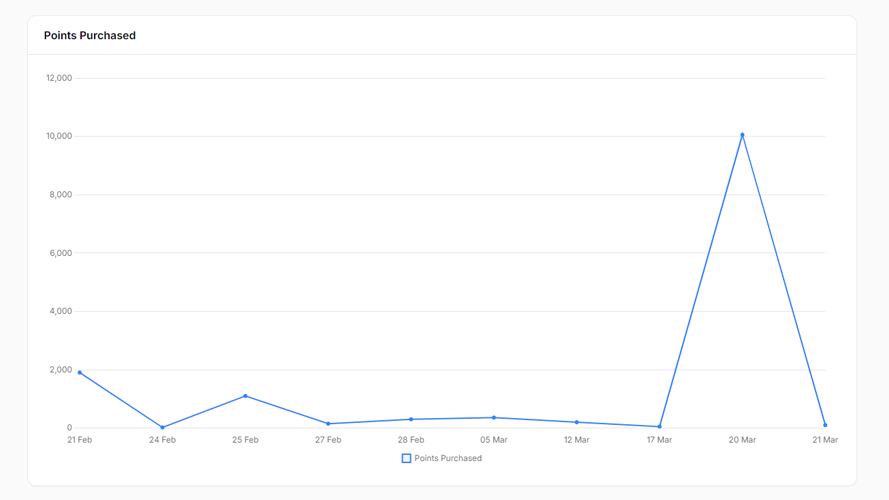Select the 24 Feb data point
The width and height of the screenshot is (889, 500).
click(x=162, y=427)
